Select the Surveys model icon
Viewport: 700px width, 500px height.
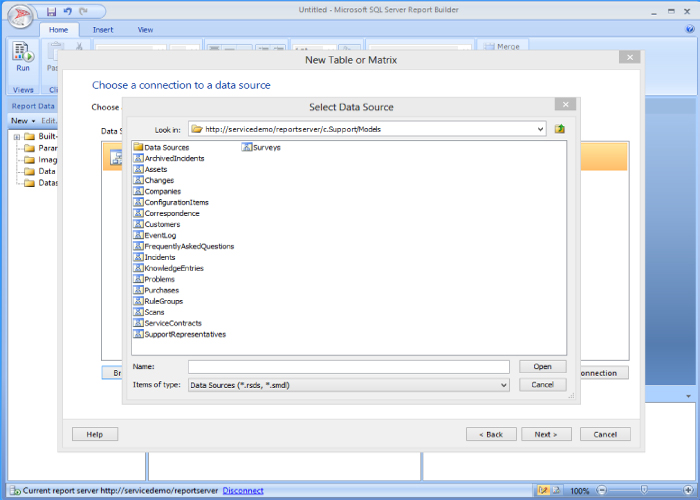[x=247, y=147]
